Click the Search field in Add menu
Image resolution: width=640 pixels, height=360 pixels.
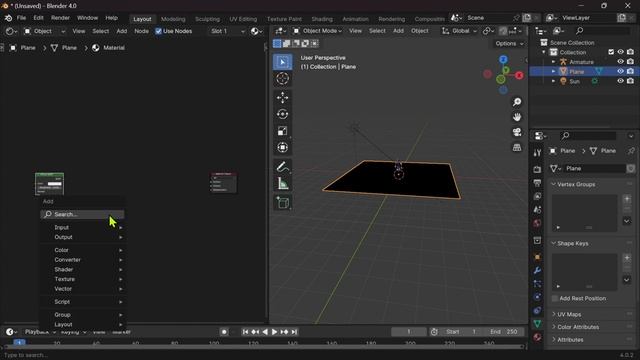click(82, 214)
